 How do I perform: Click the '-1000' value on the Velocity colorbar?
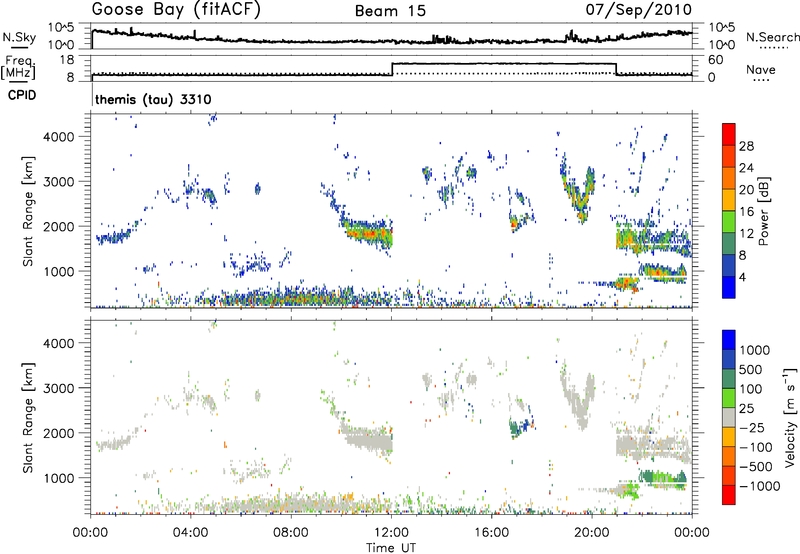(760, 486)
